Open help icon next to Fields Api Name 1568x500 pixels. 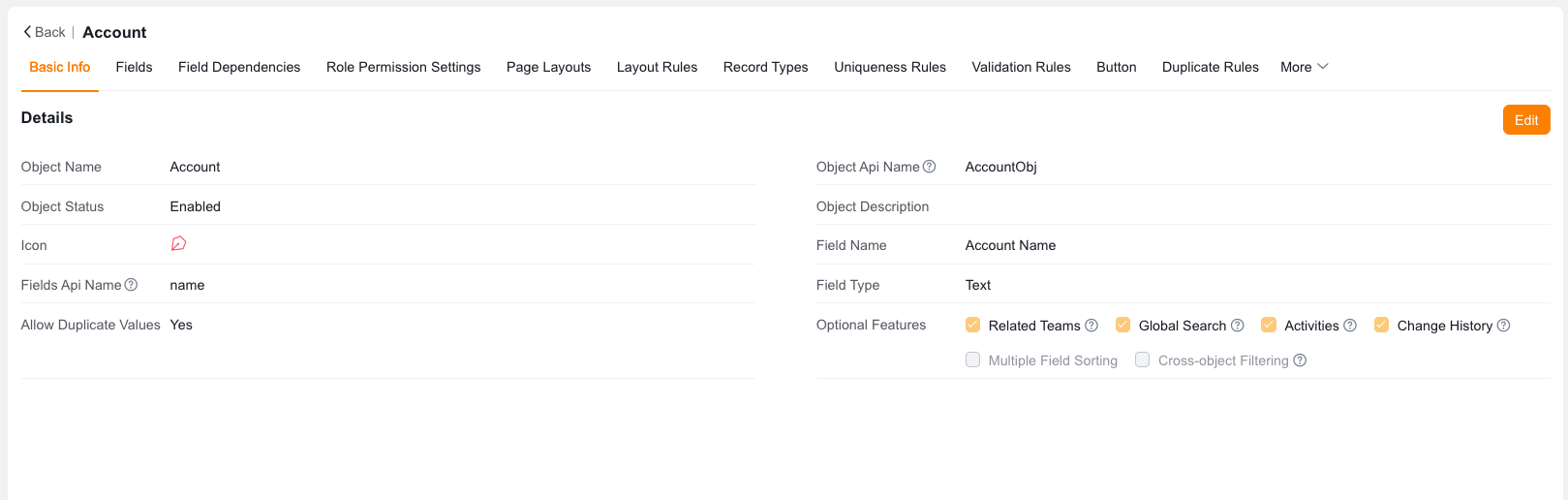[x=132, y=285]
